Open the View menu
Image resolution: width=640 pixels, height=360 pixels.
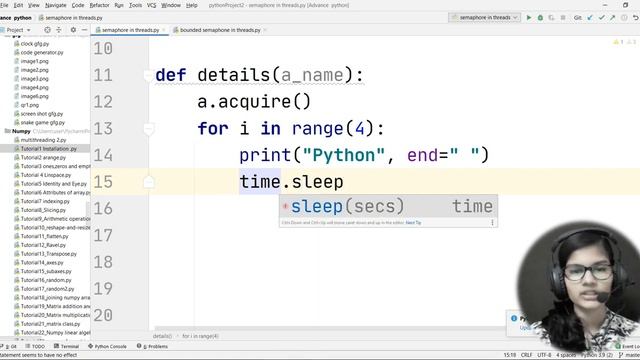[33, 5]
